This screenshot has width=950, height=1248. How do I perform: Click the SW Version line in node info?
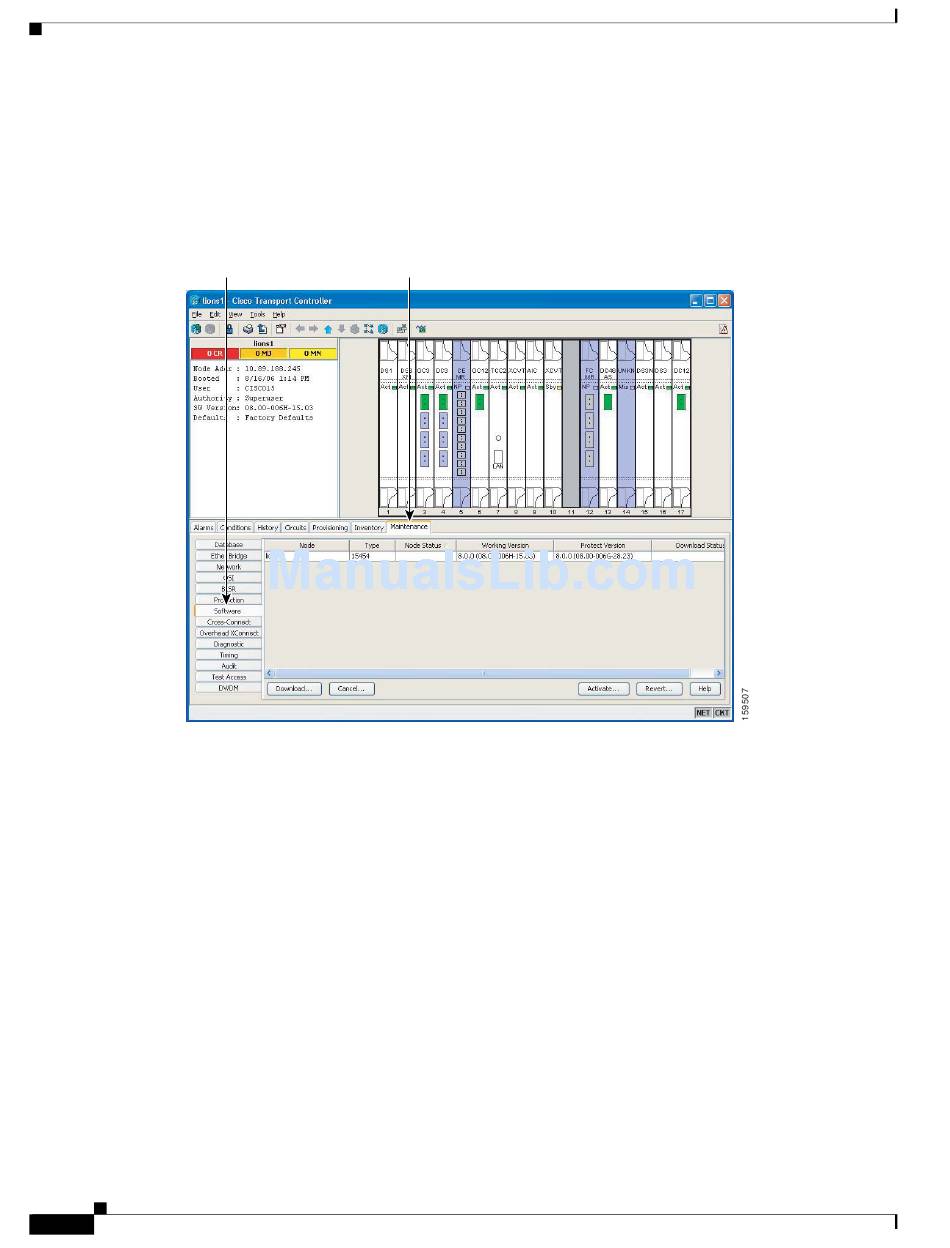(253, 408)
